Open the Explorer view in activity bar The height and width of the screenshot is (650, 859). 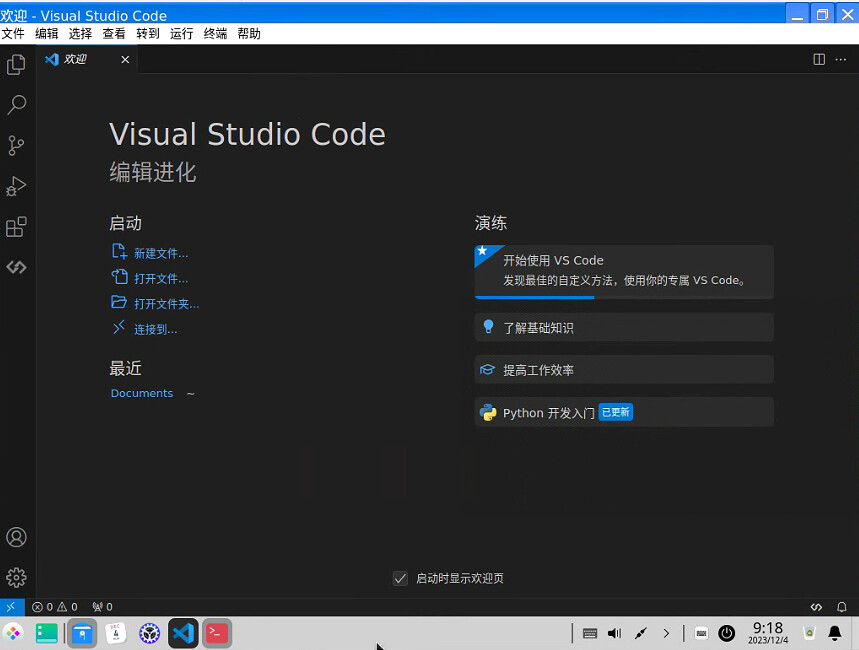point(16,65)
